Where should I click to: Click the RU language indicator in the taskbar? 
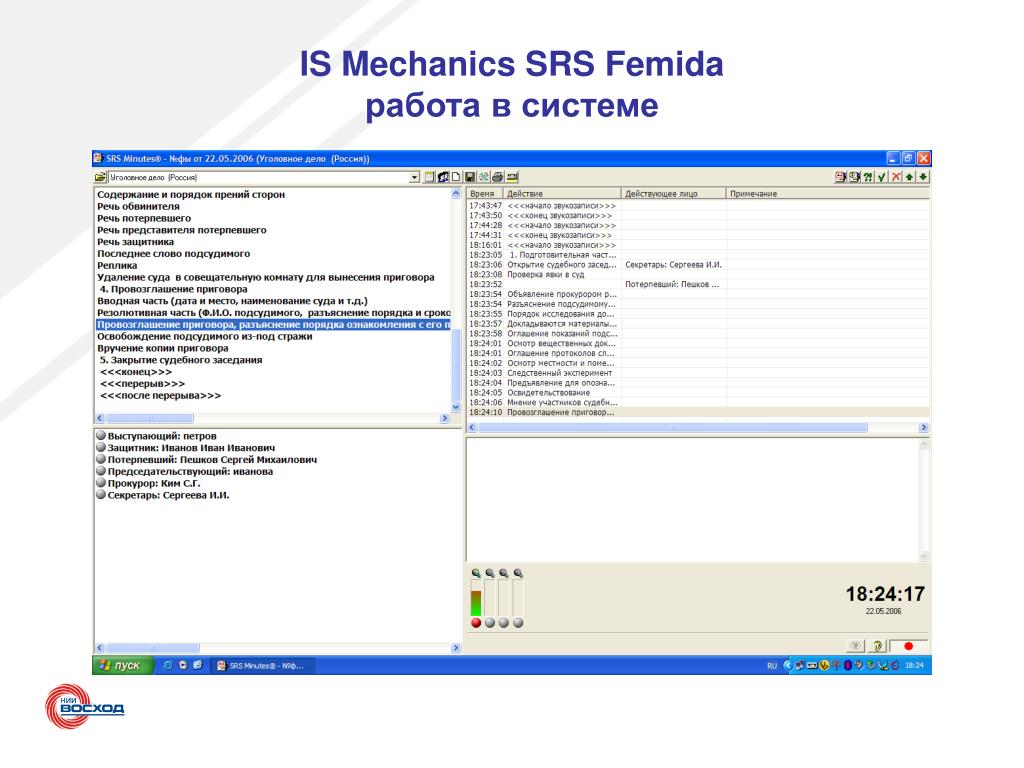pos(772,665)
